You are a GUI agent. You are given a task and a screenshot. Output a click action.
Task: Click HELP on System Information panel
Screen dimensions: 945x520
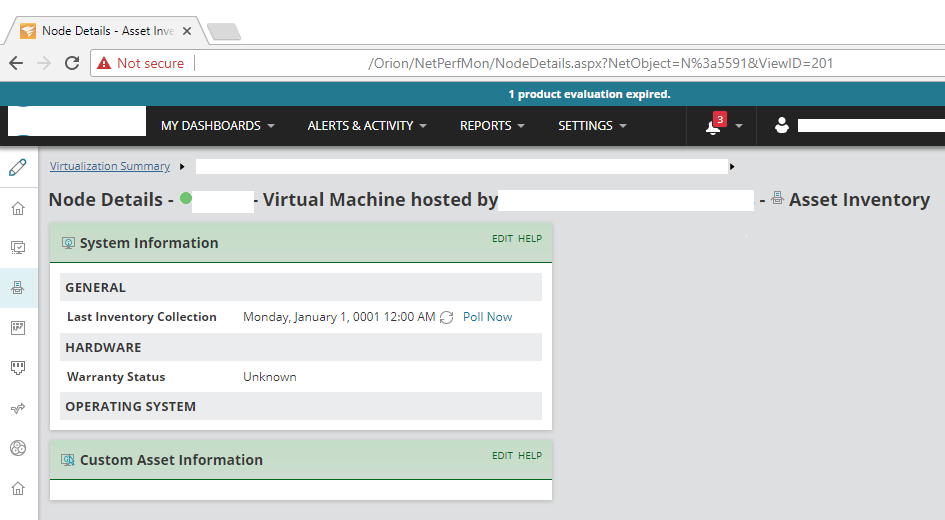coord(530,239)
